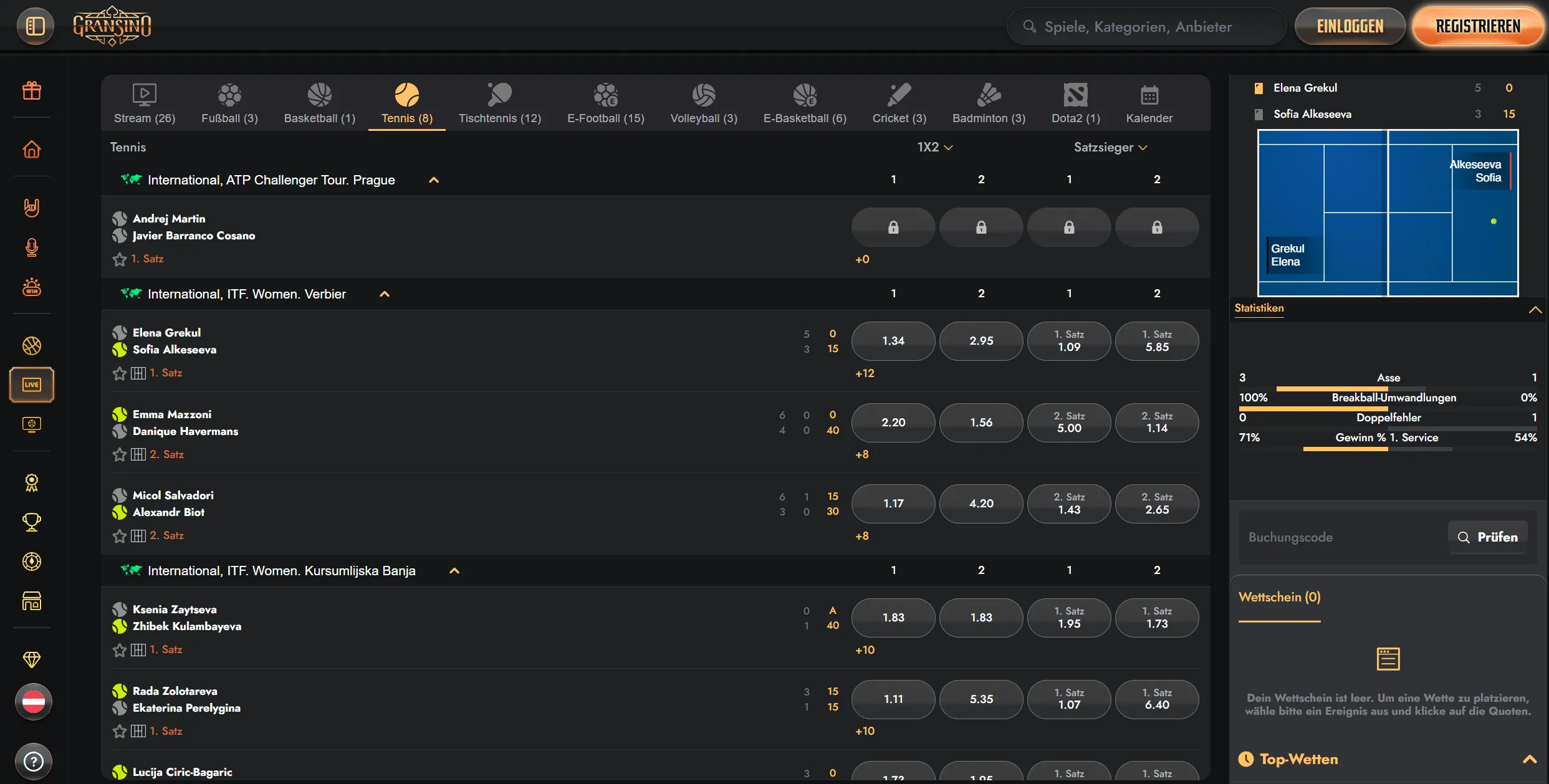Screen dimensions: 1549x784
Task: Click the diamond VIP icon in sidebar
Action: click(32, 659)
